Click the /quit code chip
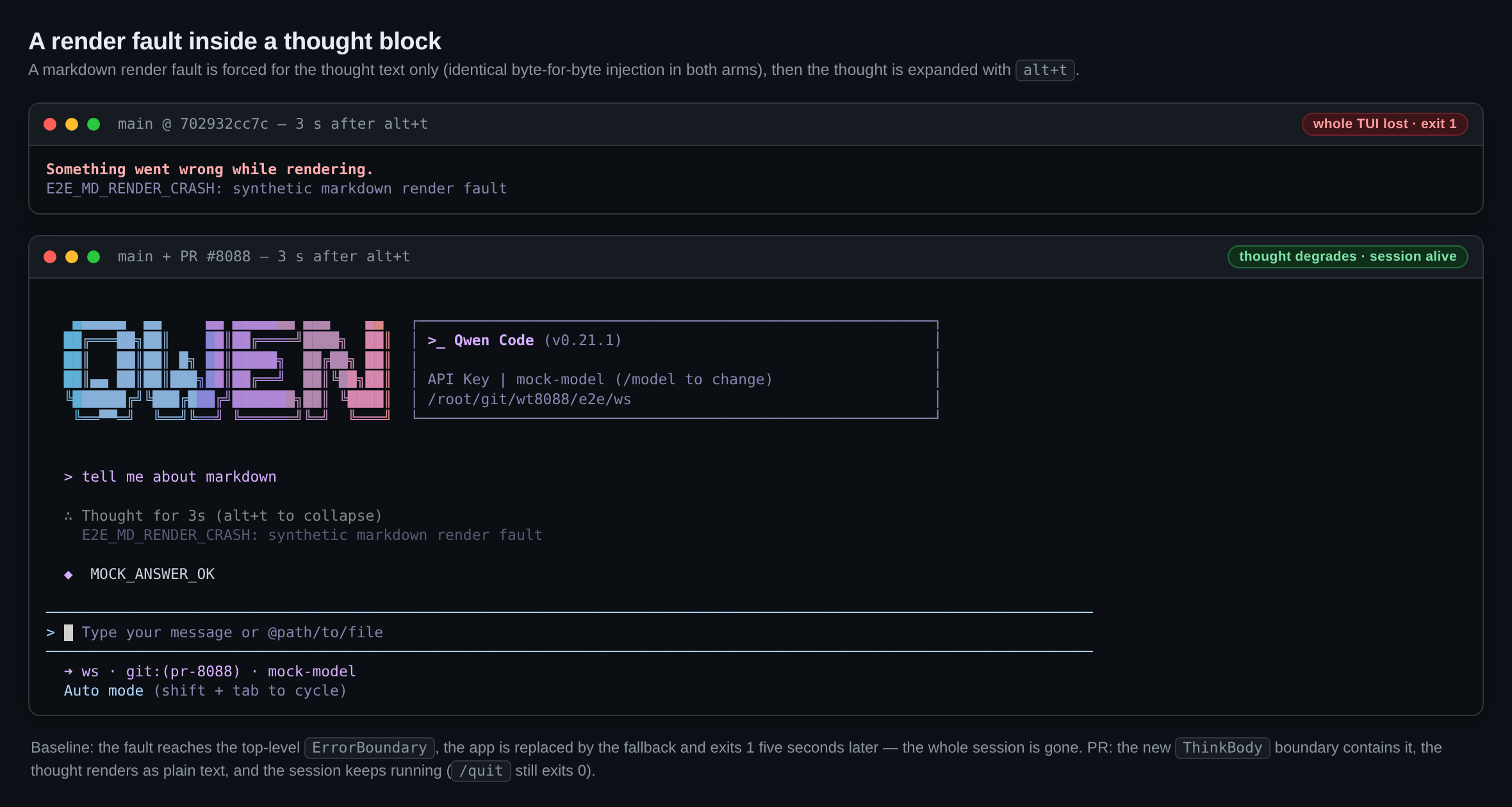This screenshot has width=1512, height=807. tap(481, 771)
